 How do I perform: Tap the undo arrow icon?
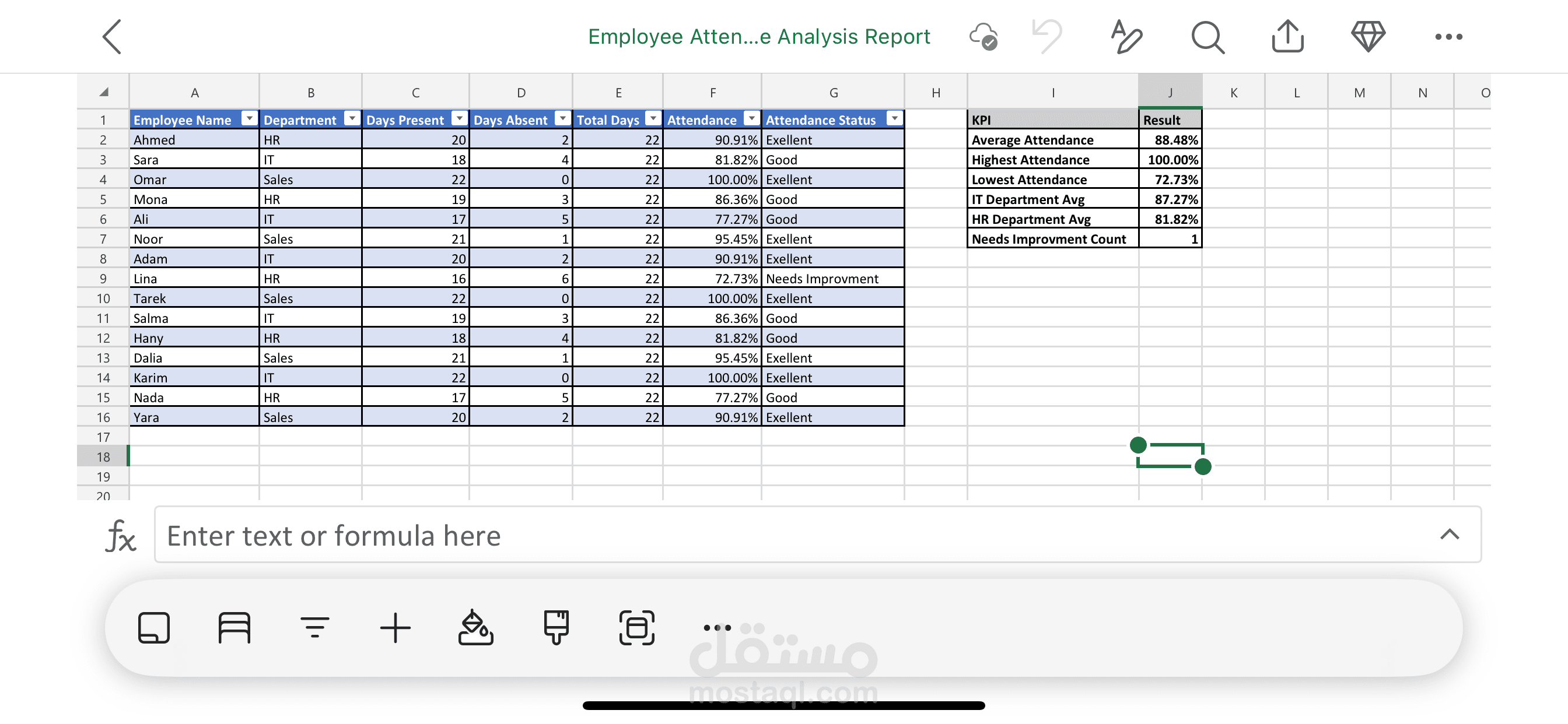[x=1048, y=37]
